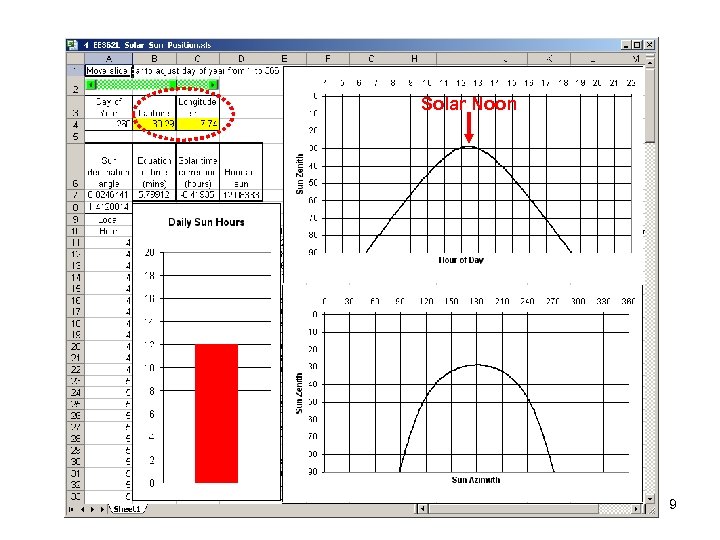Select row 5 header
720x540 pixels.
click(76, 136)
